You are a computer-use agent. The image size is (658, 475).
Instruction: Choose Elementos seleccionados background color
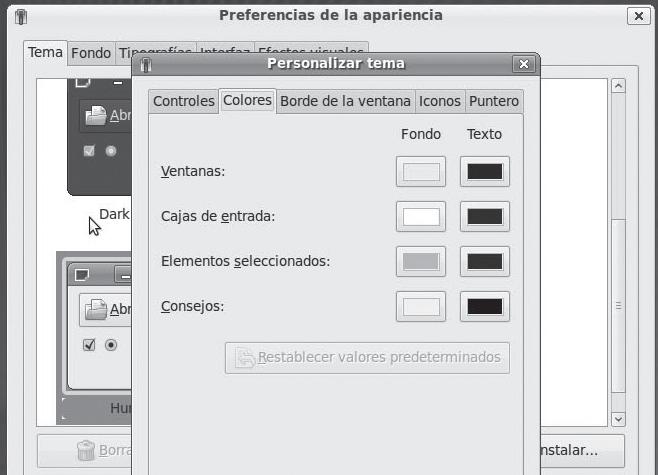421,261
